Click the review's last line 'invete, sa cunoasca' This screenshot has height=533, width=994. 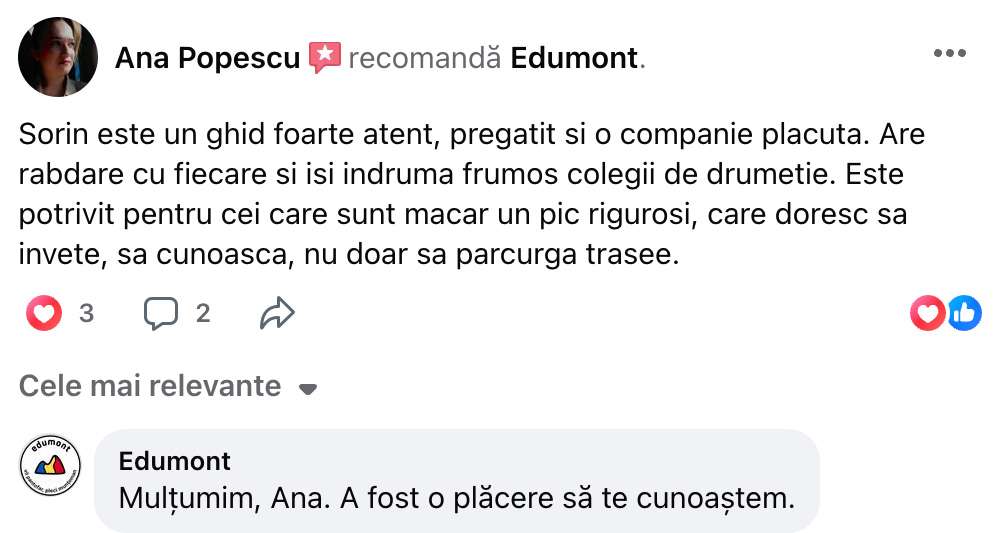click(x=349, y=255)
